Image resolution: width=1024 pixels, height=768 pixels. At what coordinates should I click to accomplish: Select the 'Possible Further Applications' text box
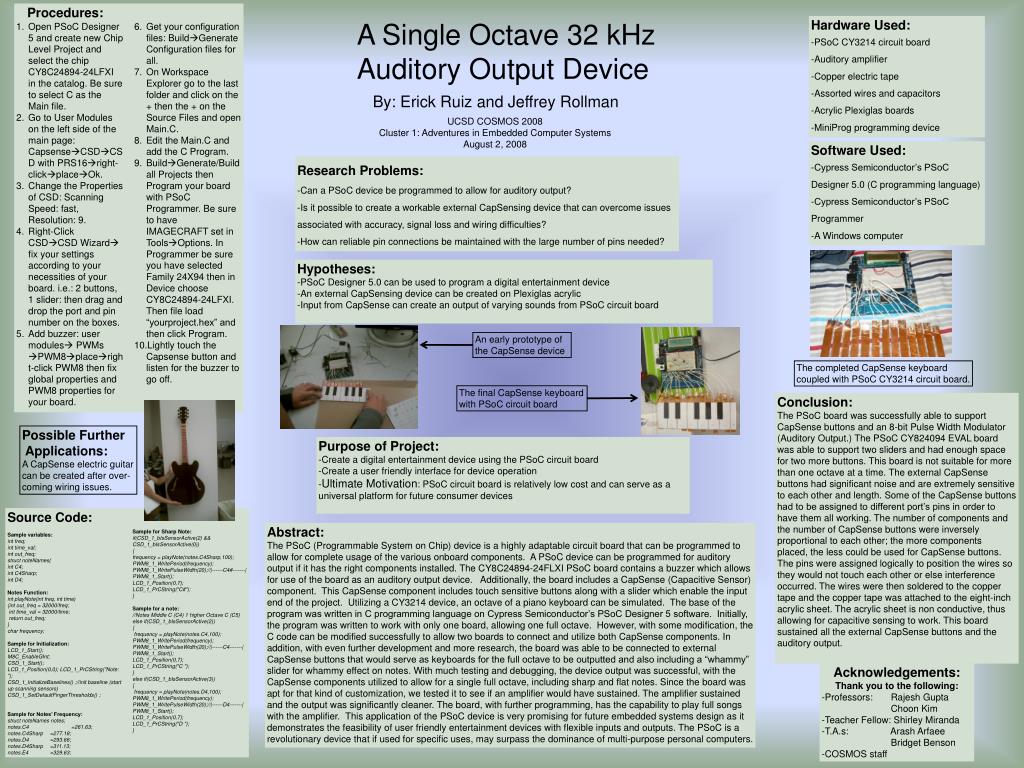click(78, 460)
